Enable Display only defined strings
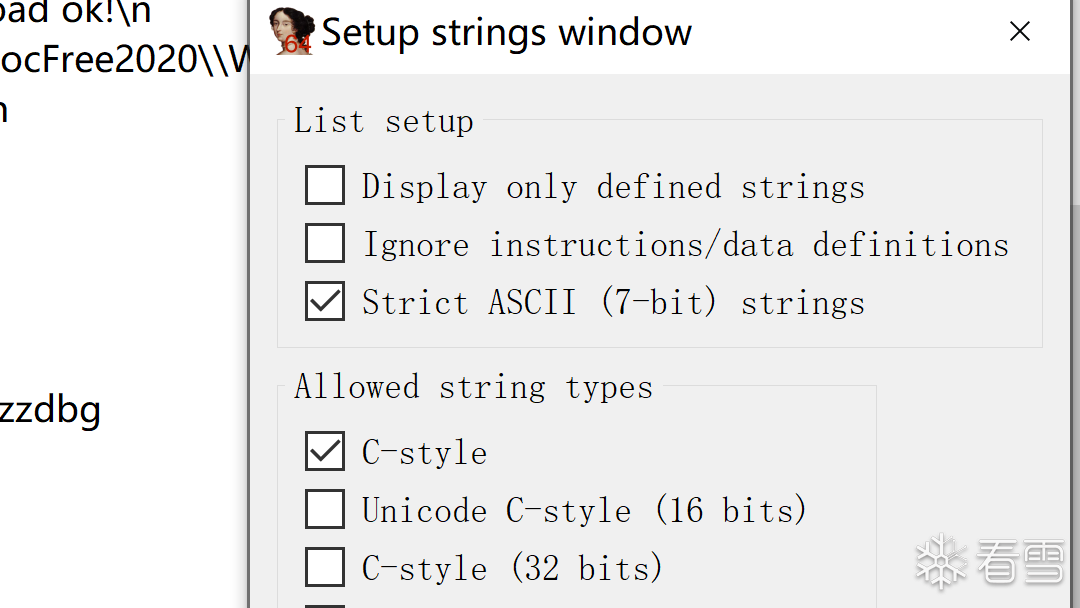The image size is (1080, 608). point(325,186)
